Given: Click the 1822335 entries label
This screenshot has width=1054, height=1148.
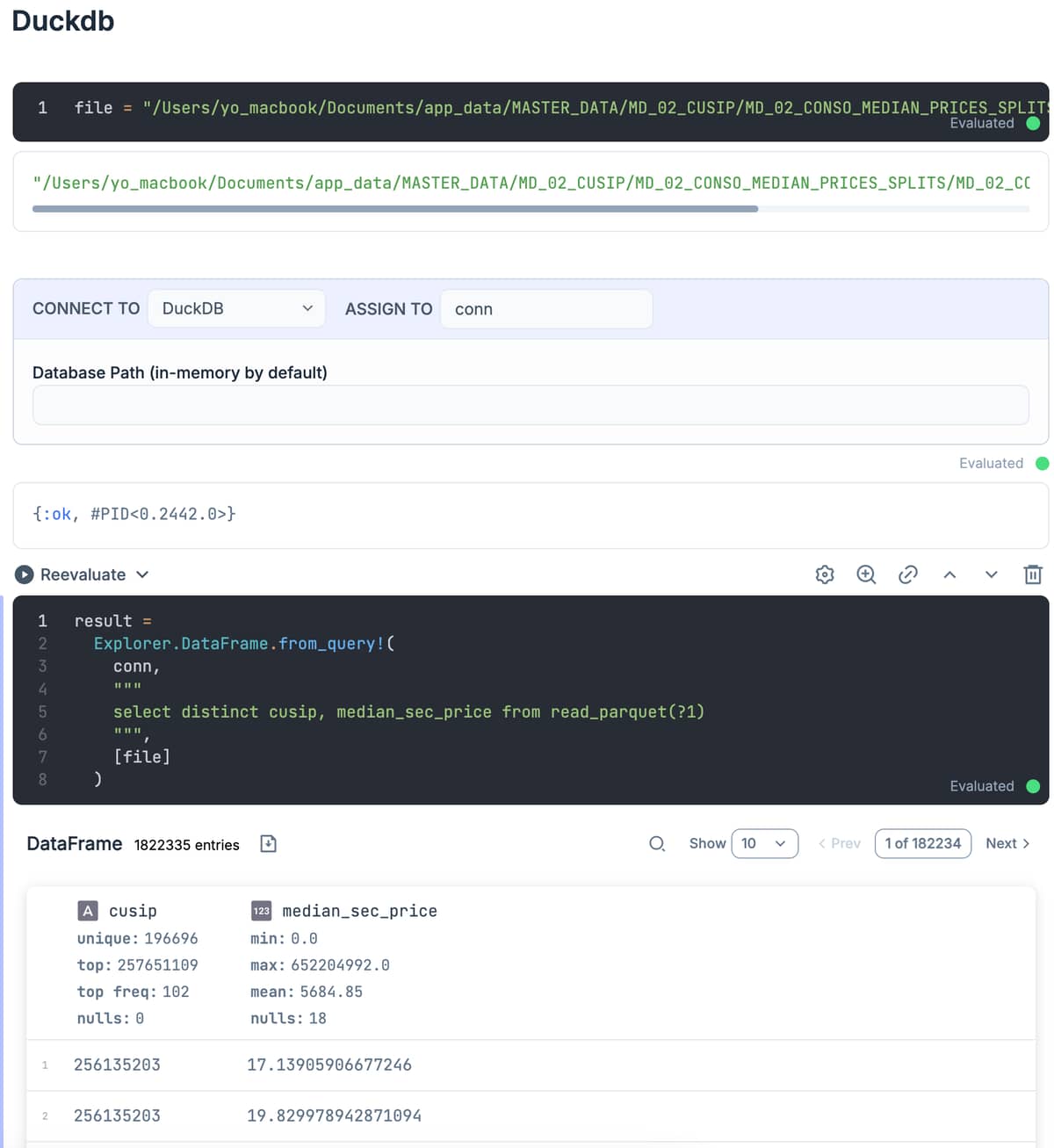Looking at the screenshot, I should [x=187, y=845].
